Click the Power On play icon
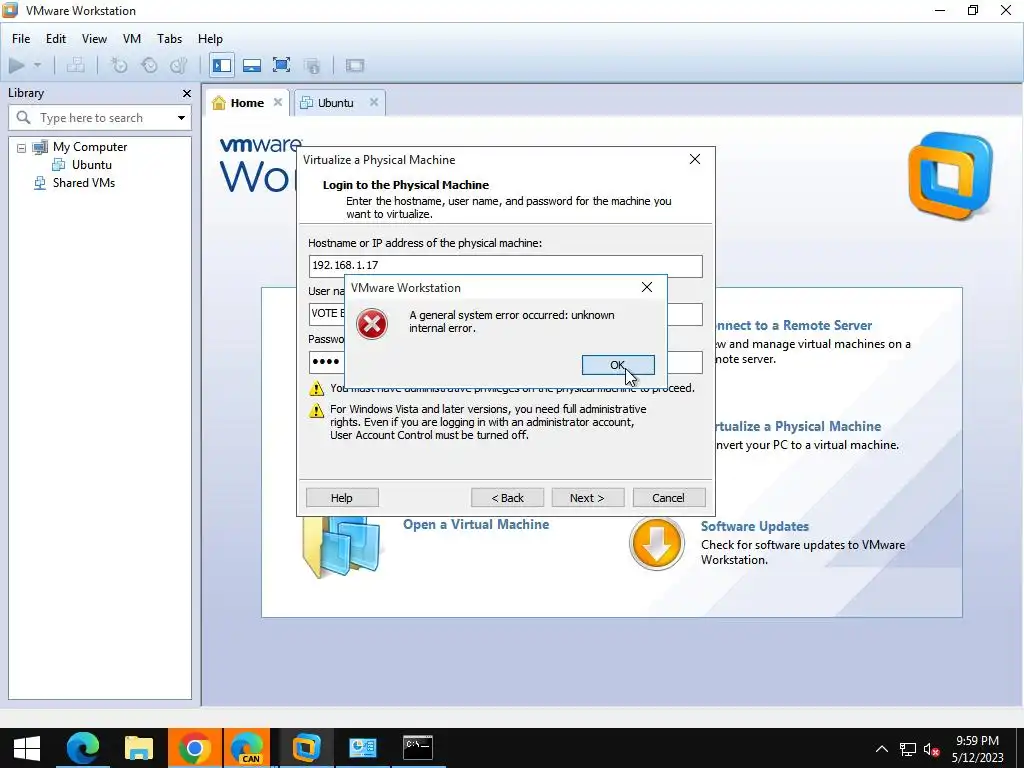This screenshot has width=1024, height=768. coord(17,65)
